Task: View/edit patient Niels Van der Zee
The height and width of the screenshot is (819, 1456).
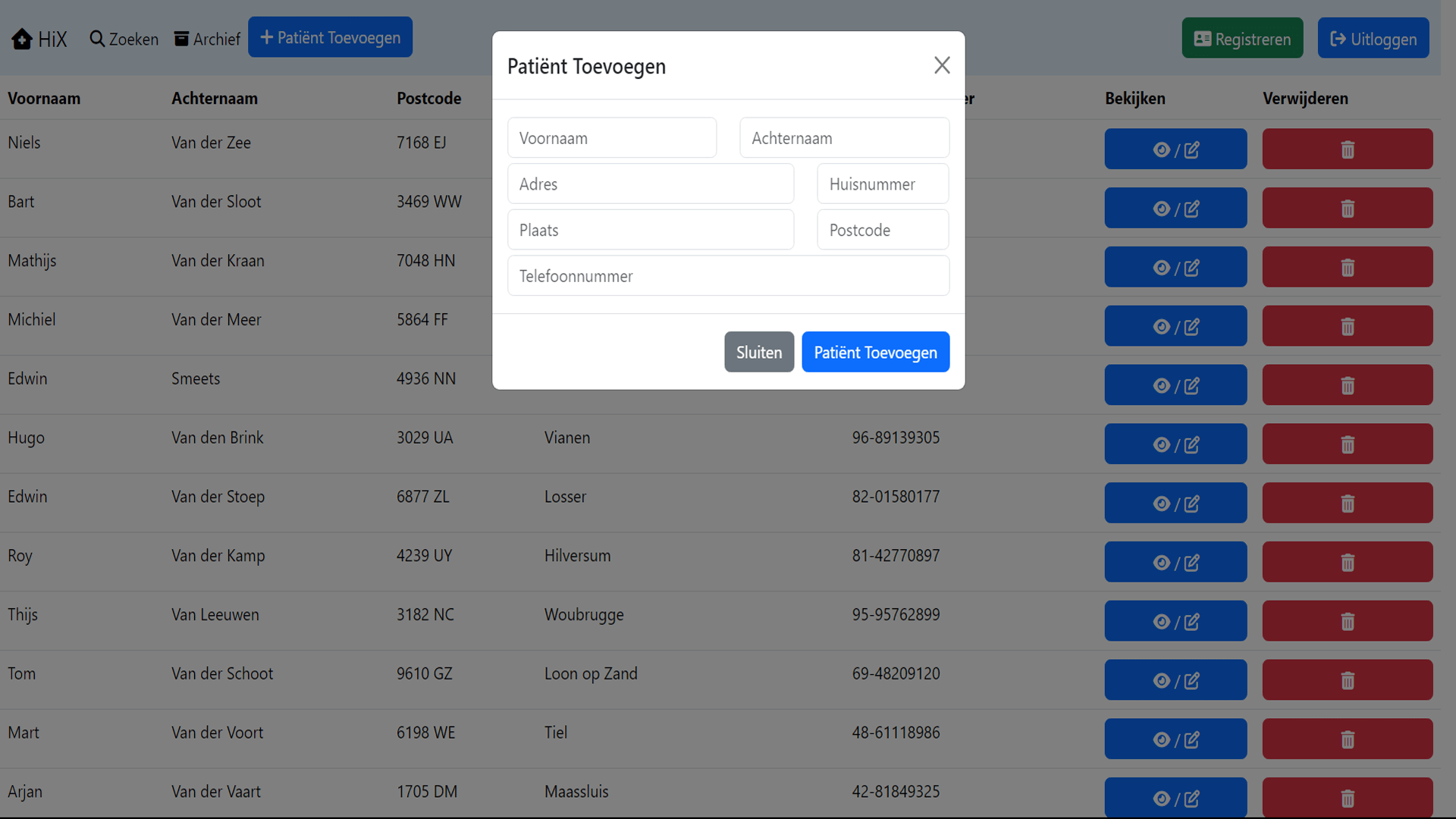Action: pos(1175,149)
